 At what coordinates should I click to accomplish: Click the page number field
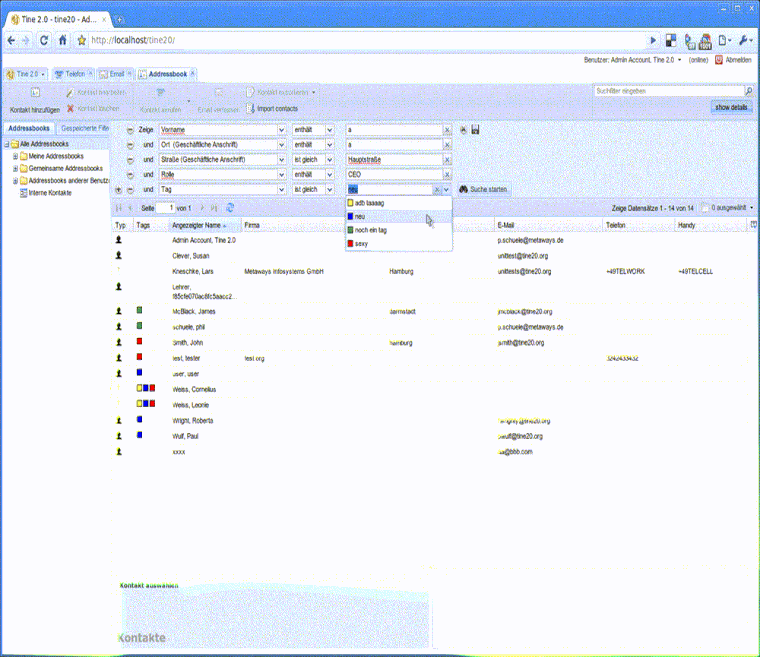tap(165, 208)
